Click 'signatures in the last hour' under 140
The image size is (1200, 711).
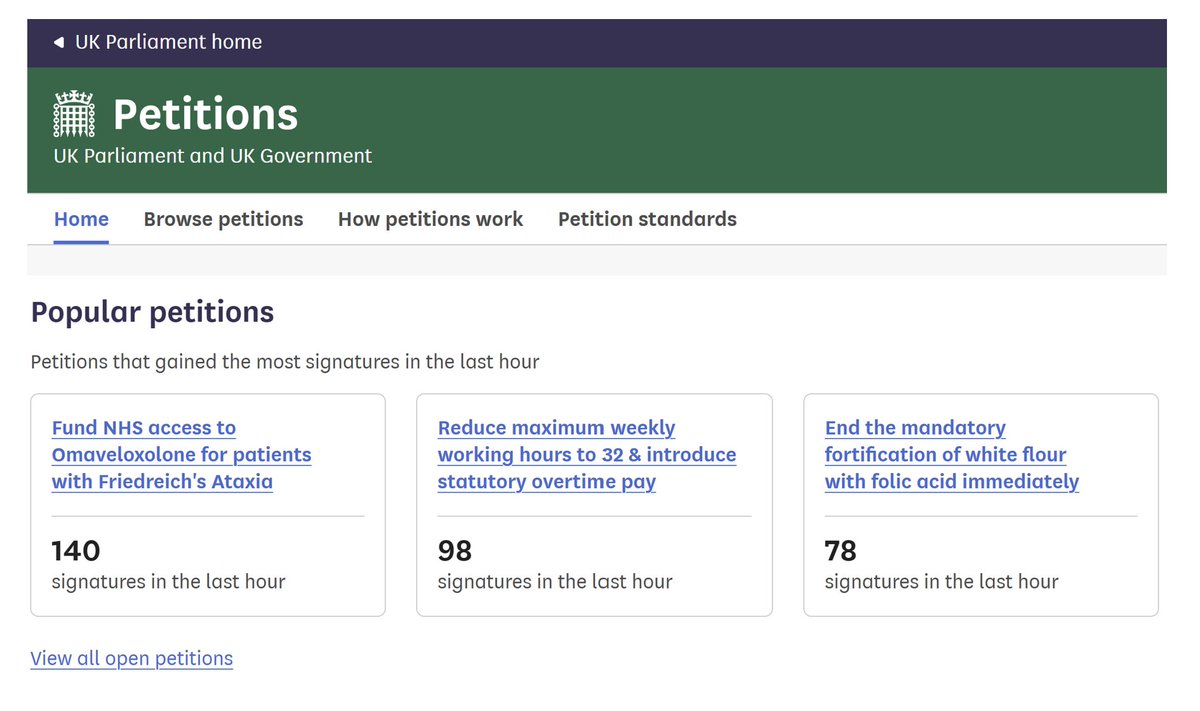168,581
